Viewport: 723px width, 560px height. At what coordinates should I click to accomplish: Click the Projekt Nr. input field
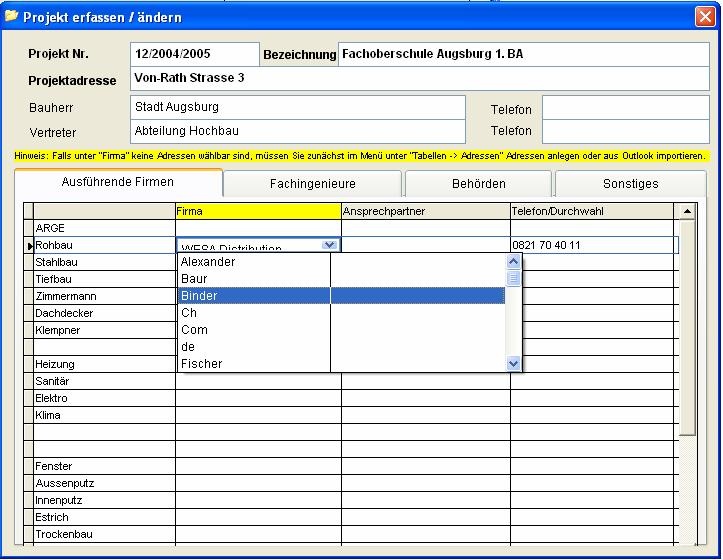tap(194, 54)
